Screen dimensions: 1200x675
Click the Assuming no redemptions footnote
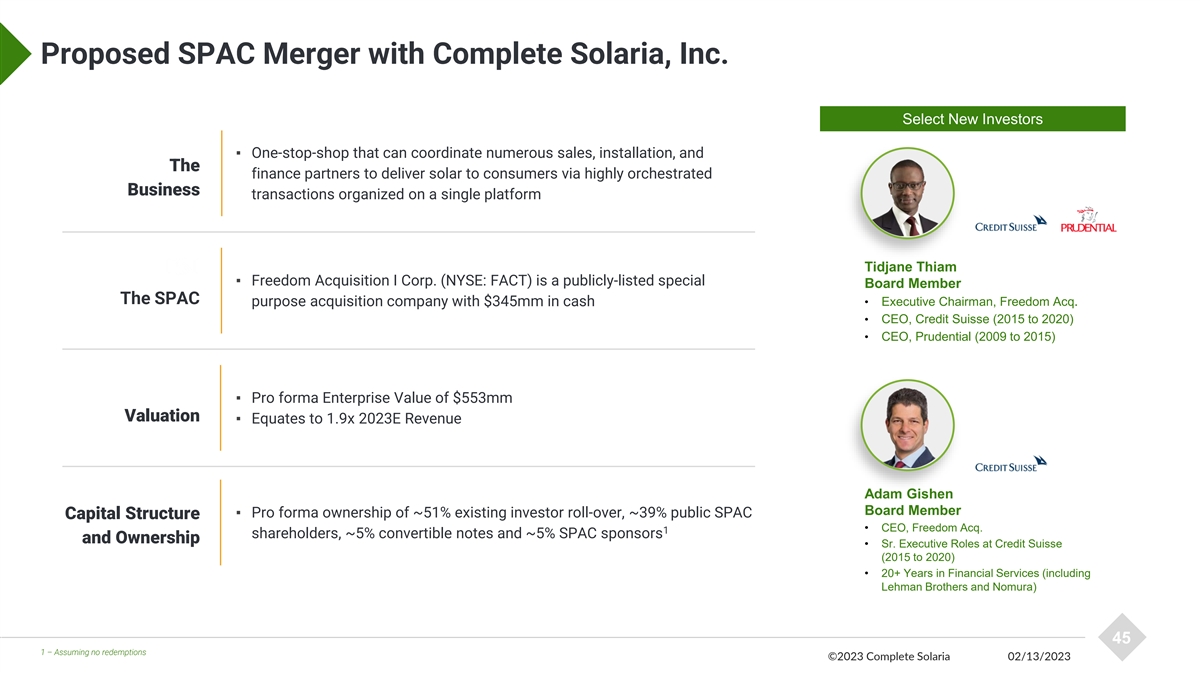[x=95, y=652]
